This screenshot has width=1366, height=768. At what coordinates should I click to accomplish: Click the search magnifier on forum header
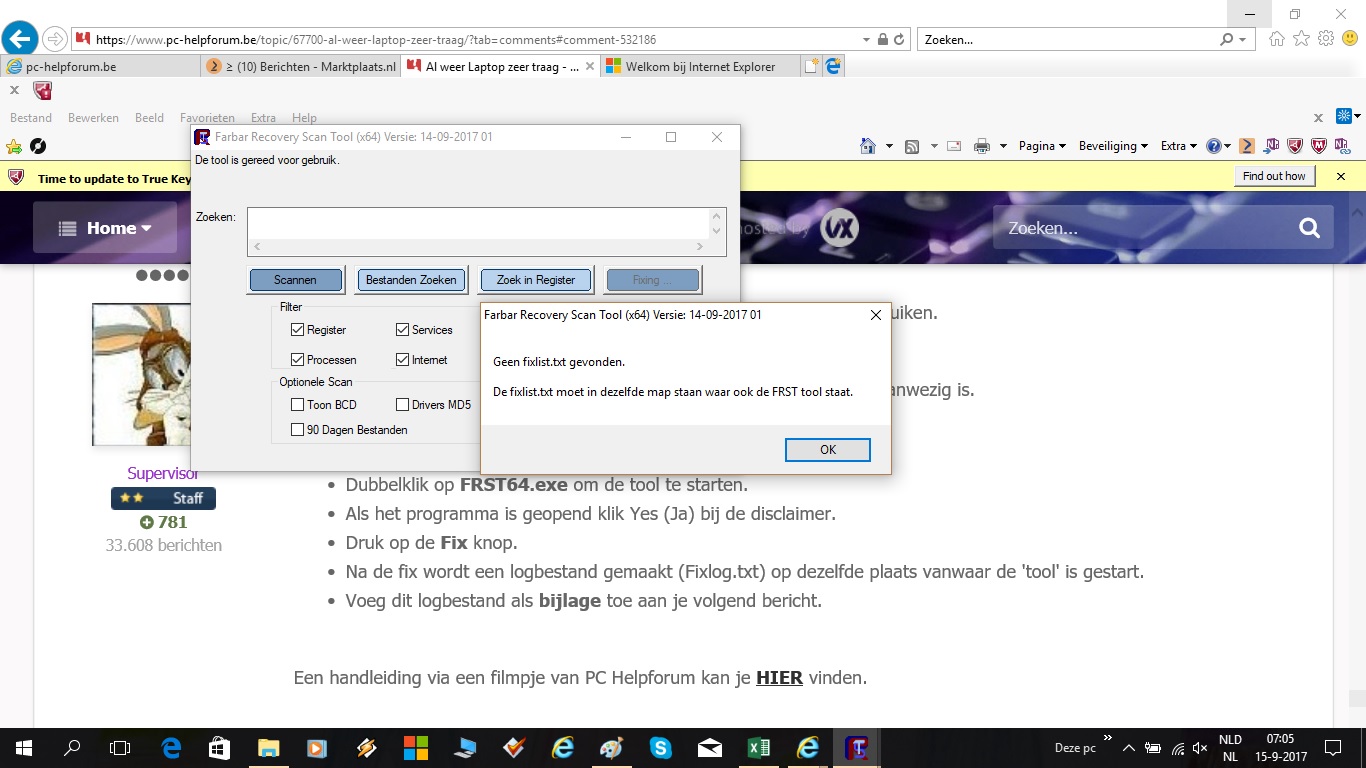coord(1309,228)
